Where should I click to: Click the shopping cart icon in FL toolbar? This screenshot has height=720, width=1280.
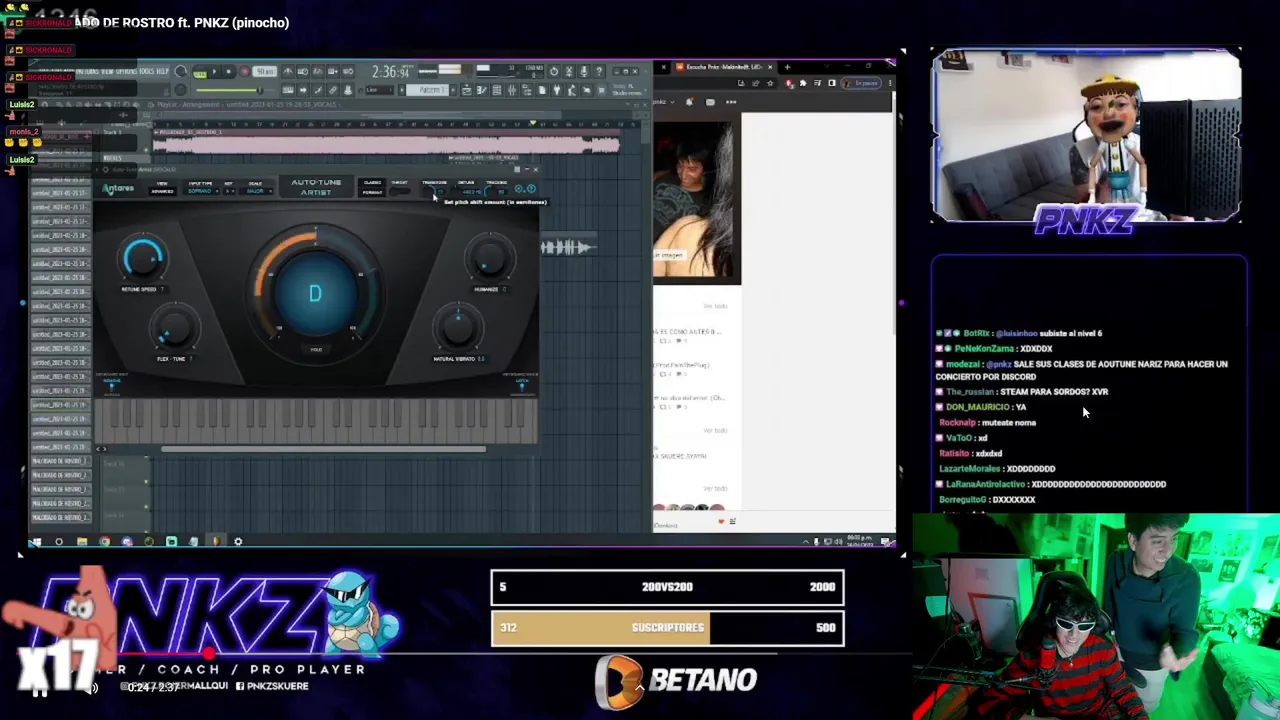click(x=601, y=90)
